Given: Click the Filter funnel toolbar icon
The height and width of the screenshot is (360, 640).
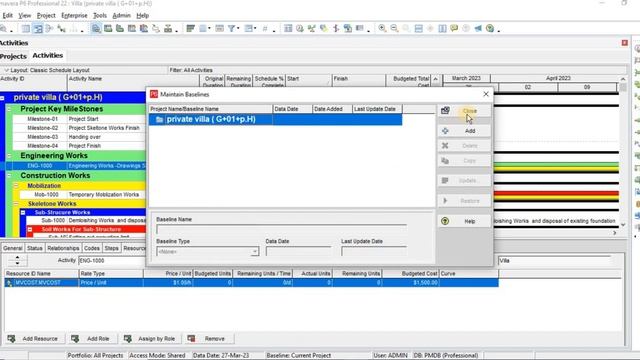Looking at the screenshot, I should [x=231, y=28].
